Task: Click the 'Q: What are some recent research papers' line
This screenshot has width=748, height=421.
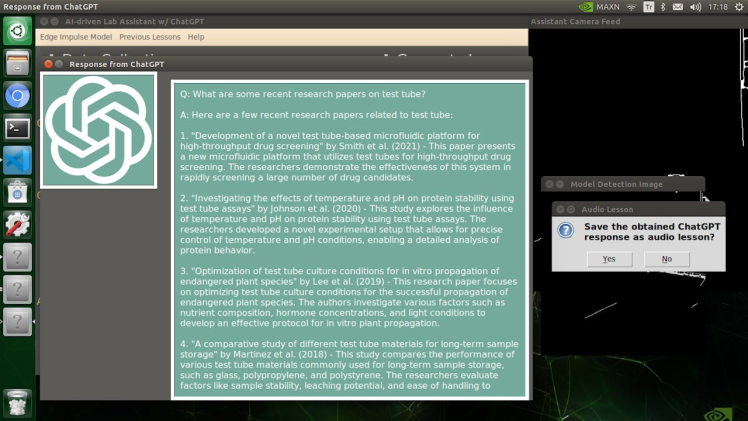Action: point(303,94)
